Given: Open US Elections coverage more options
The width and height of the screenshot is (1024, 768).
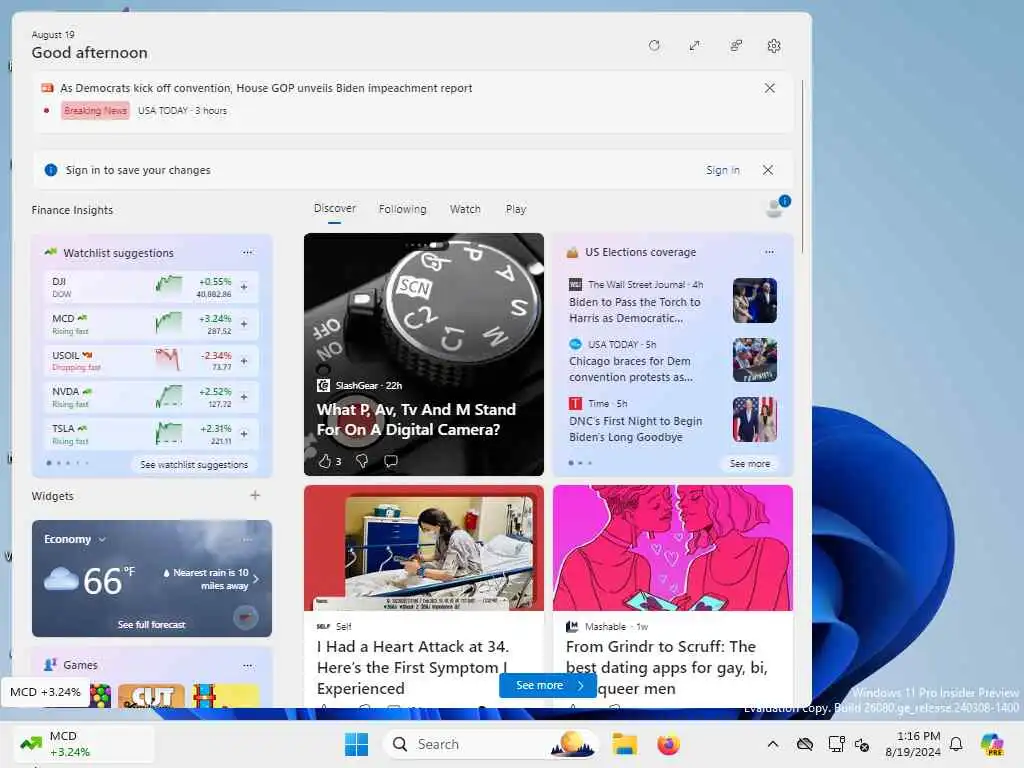Looking at the screenshot, I should click(769, 252).
